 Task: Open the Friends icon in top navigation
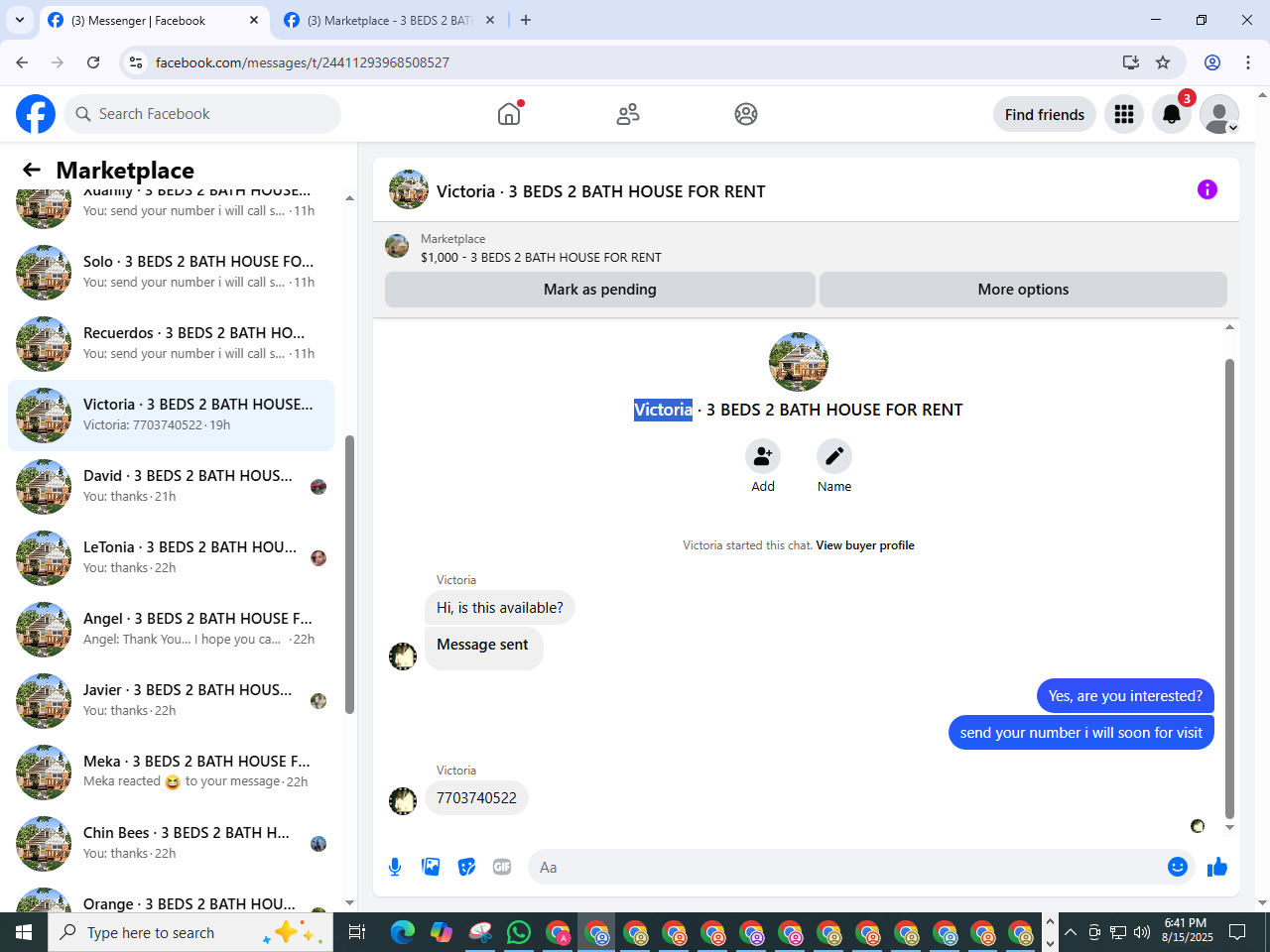tap(628, 114)
